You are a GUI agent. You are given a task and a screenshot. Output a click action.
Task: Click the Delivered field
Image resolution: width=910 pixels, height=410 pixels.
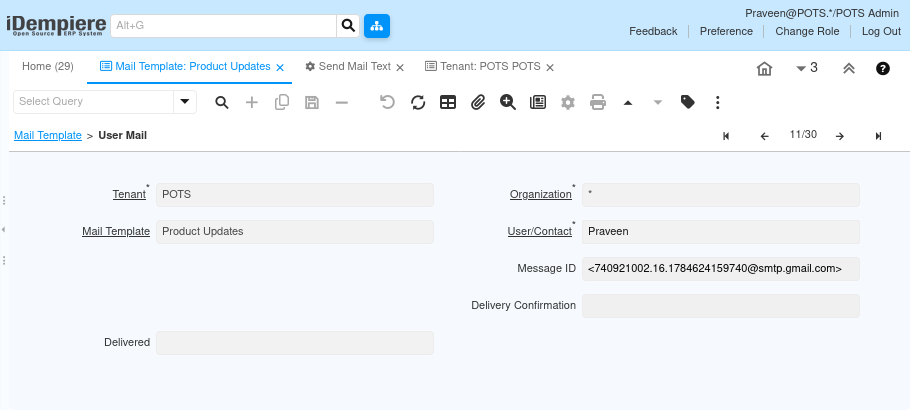295,343
